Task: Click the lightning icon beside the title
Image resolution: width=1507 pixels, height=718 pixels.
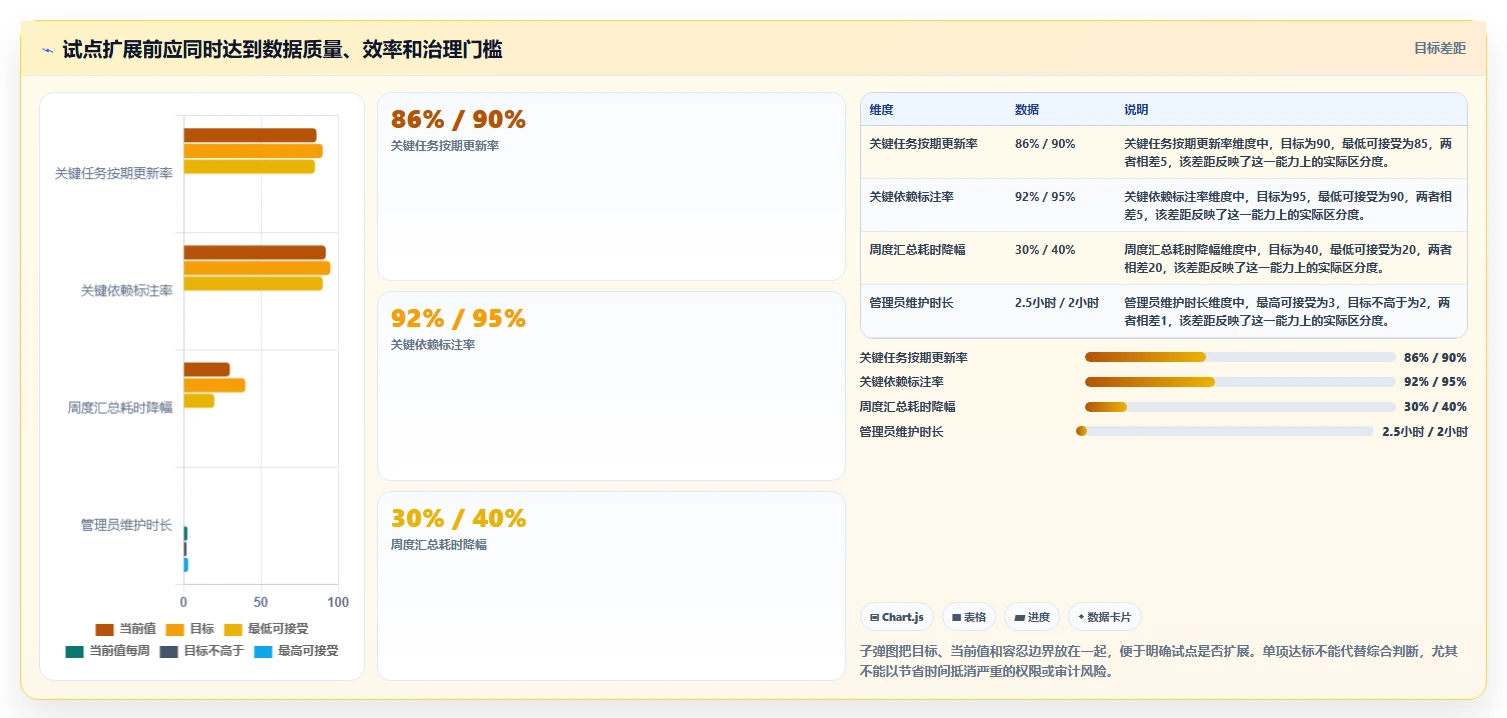Action: pos(47,50)
